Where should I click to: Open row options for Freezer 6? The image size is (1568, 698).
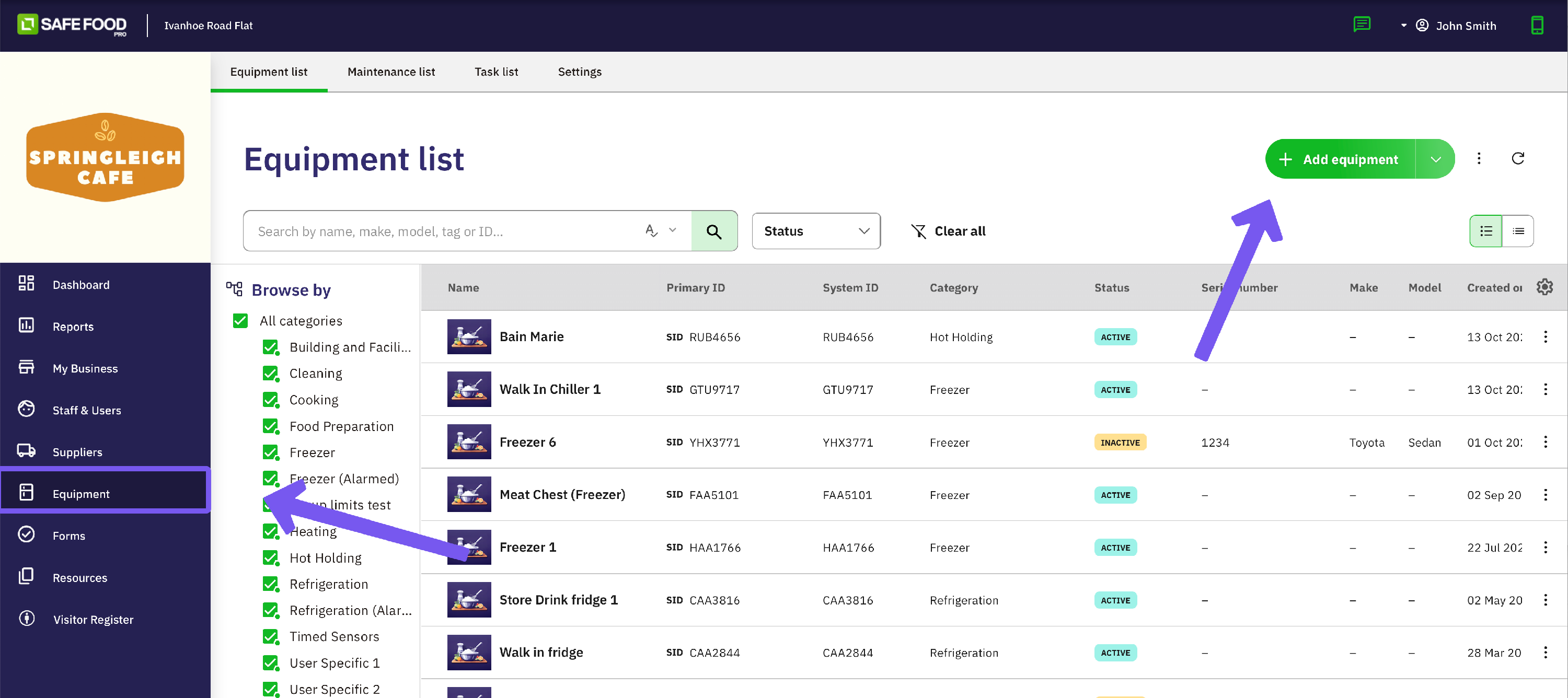[x=1545, y=442]
